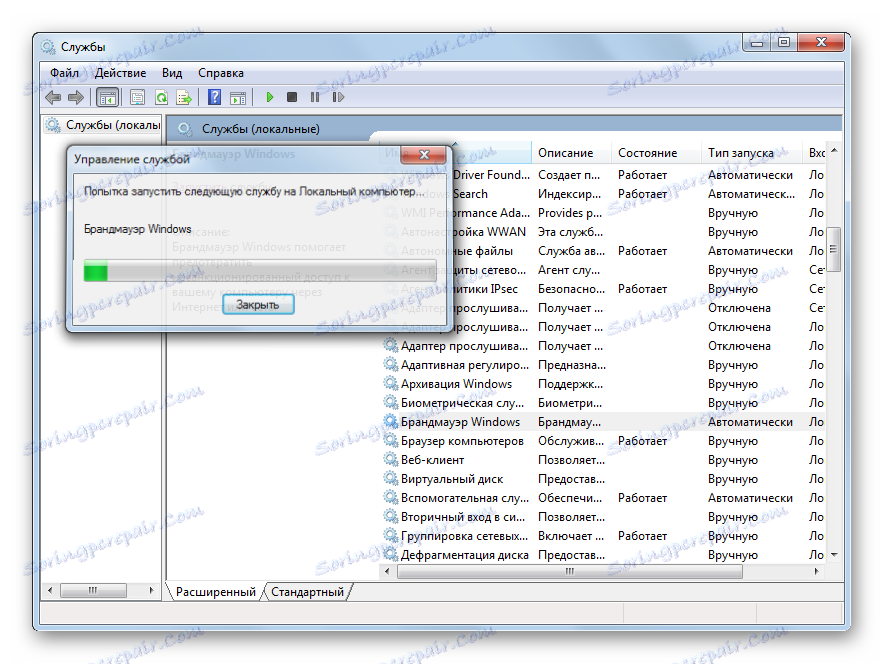Open the Действие menu
The height and width of the screenshot is (664, 884).
[120, 73]
